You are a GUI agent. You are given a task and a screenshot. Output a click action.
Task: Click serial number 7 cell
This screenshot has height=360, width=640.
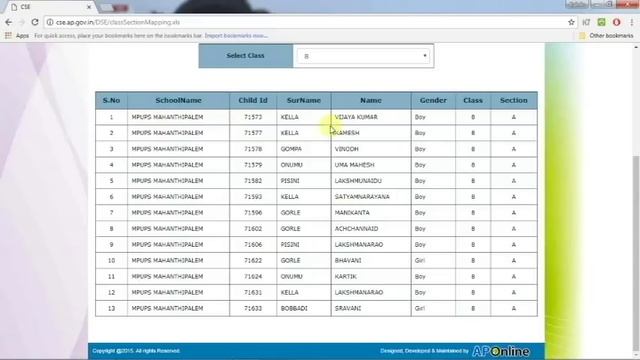tap(111, 213)
